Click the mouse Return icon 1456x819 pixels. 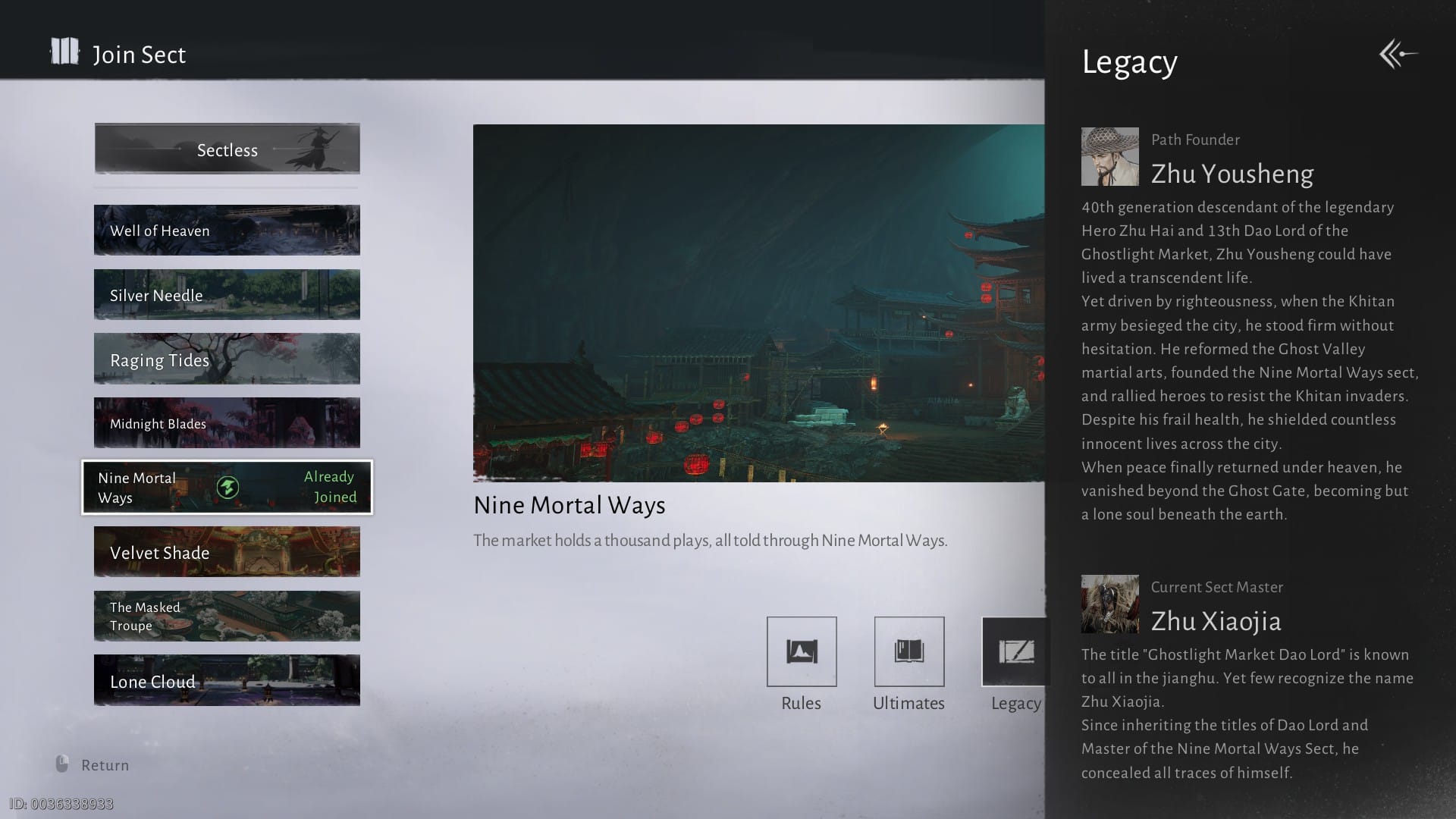(62, 764)
